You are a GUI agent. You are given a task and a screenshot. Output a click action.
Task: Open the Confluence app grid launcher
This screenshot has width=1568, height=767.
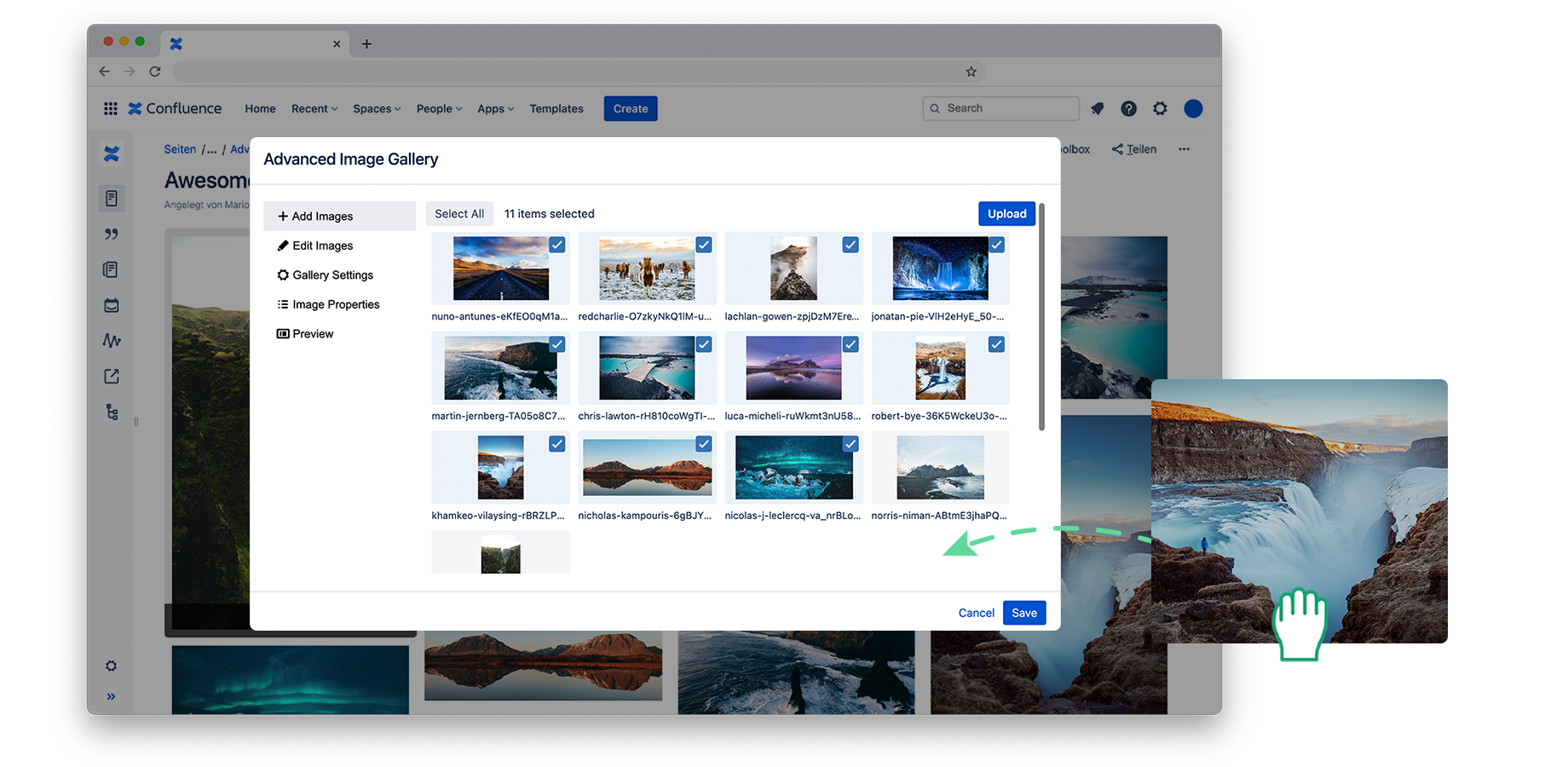[110, 108]
